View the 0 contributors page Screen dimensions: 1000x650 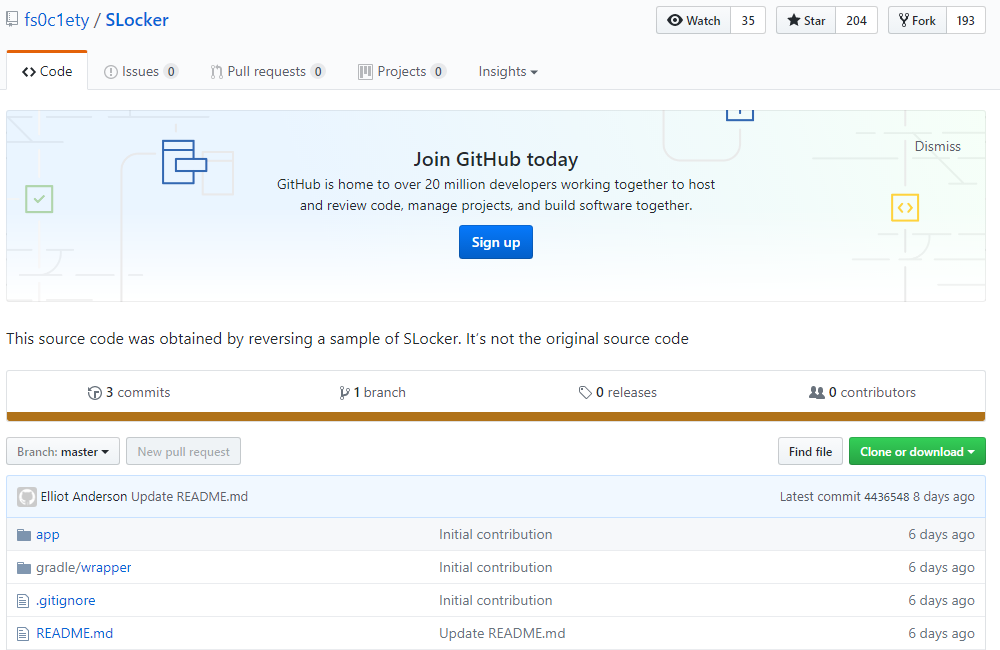(x=862, y=392)
